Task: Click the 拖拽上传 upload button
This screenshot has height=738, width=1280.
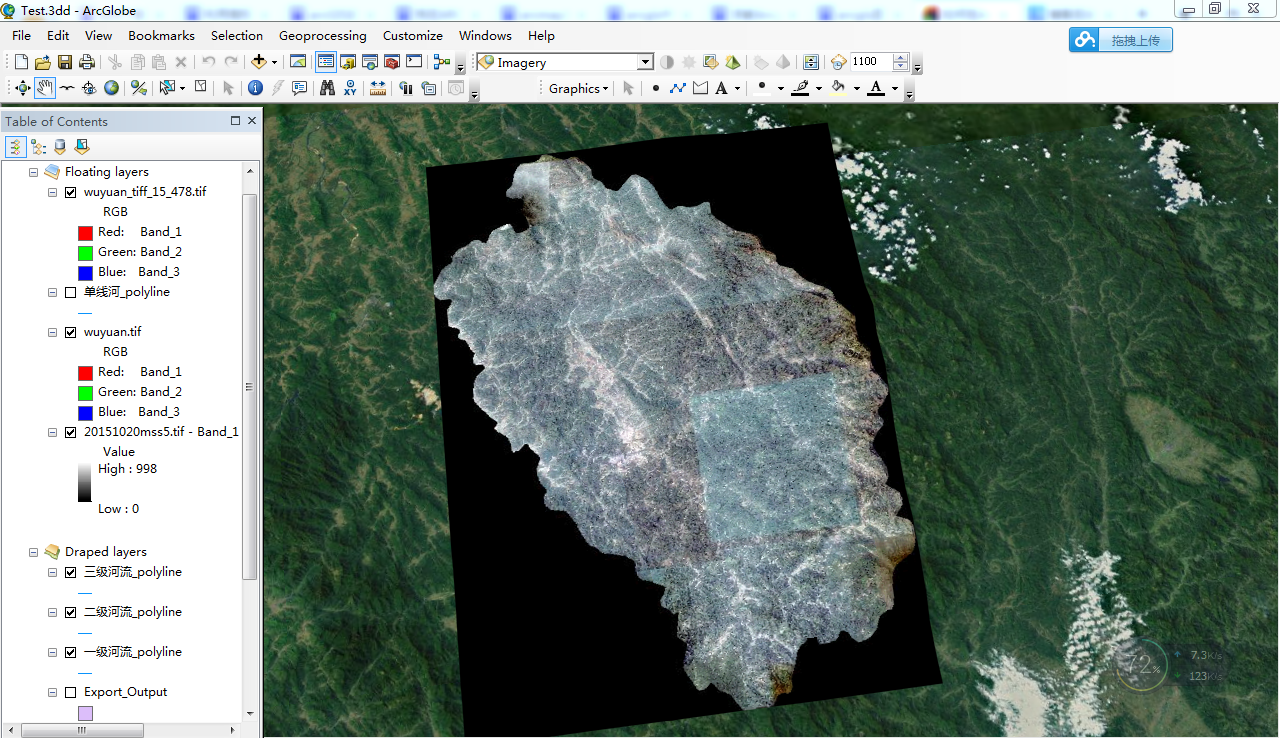Action: point(1120,40)
